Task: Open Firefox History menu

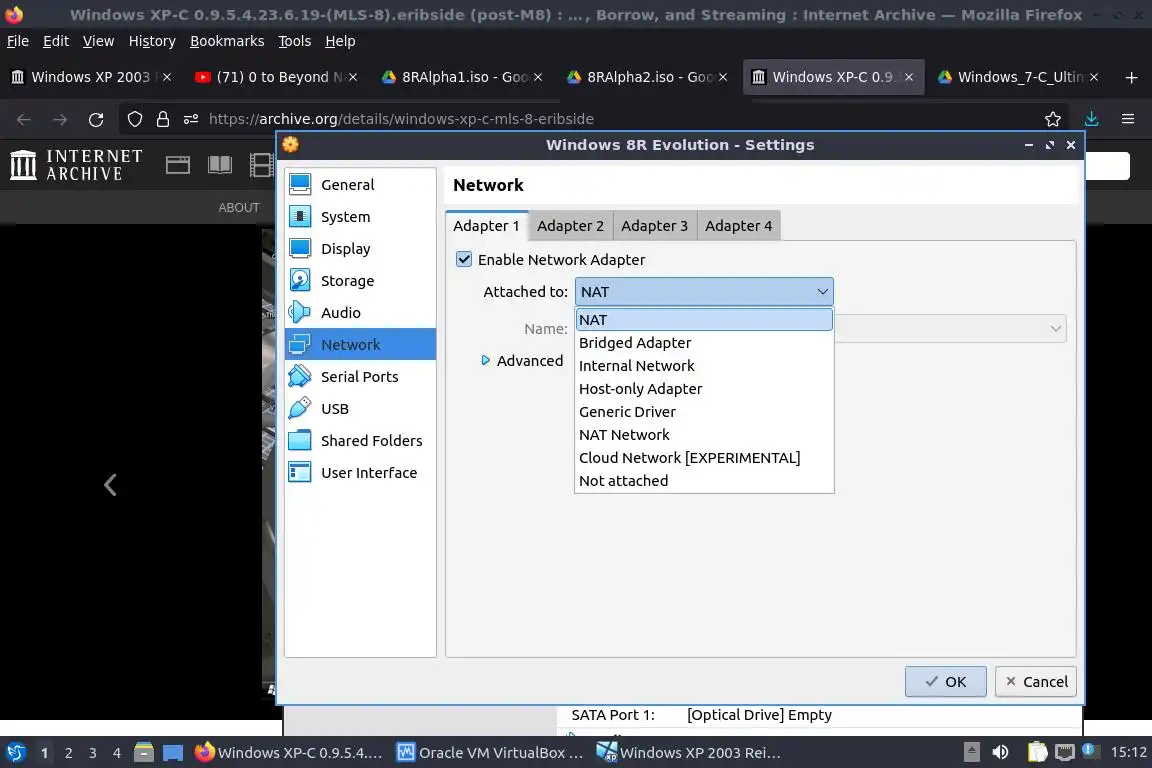Action: [152, 41]
